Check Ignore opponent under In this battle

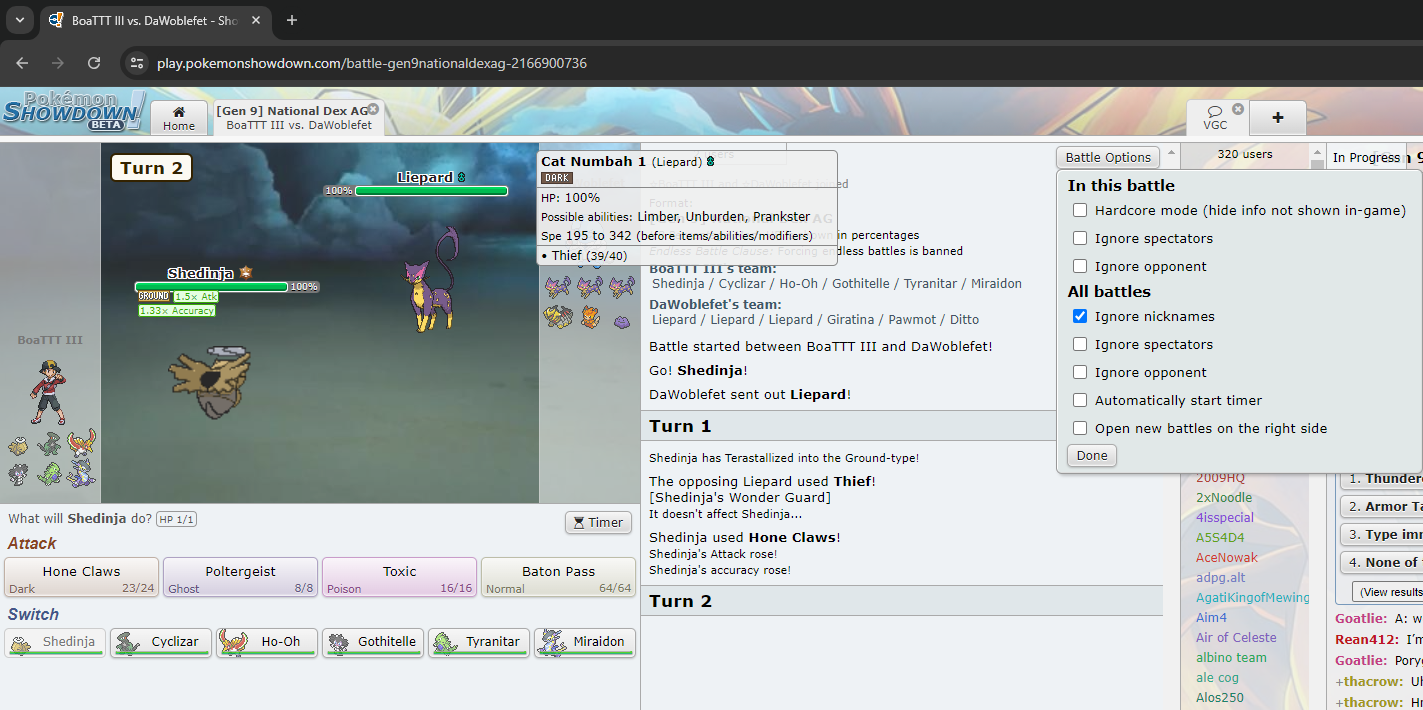(x=1080, y=266)
